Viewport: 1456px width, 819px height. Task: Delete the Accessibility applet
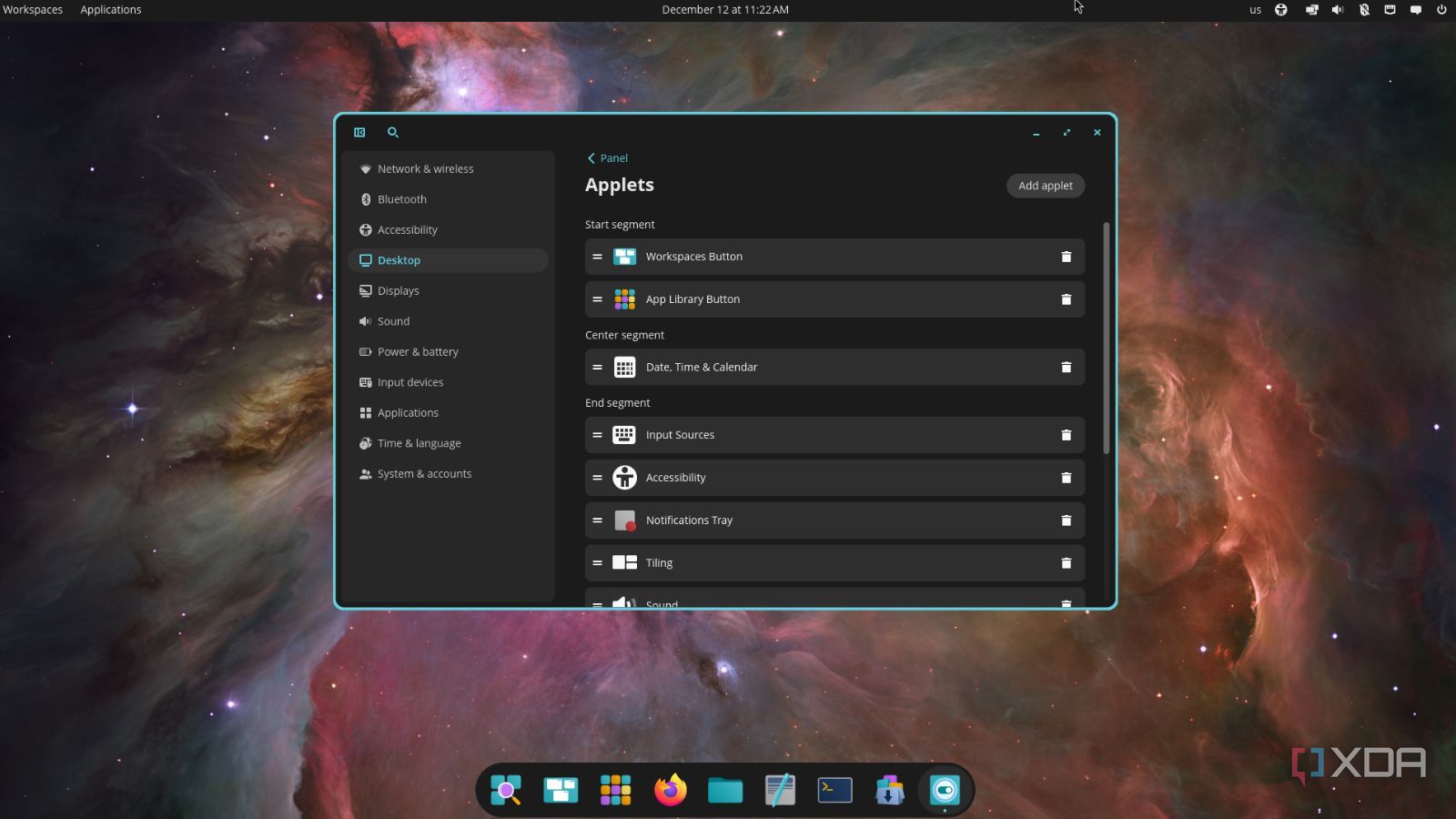1066,478
